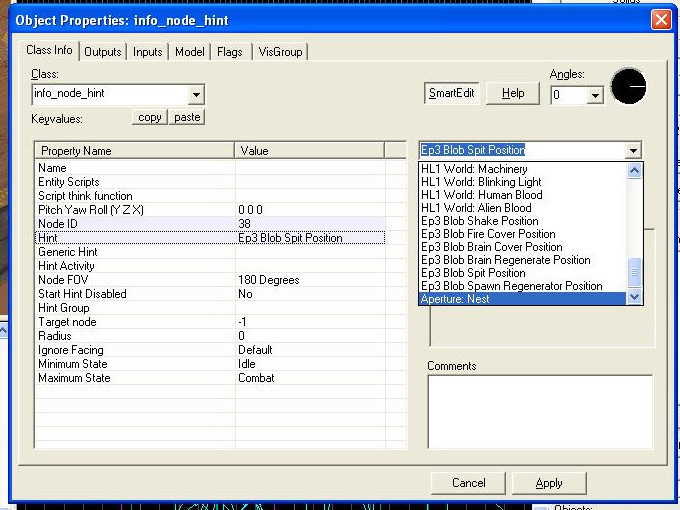Click the Help button
The height and width of the screenshot is (510, 680).
pos(513,93)
